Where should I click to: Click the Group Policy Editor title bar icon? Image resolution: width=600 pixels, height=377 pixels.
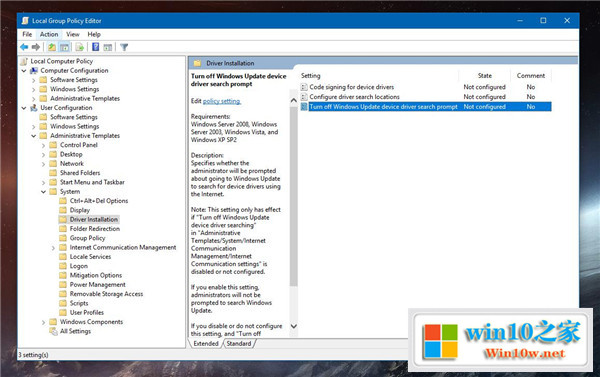coord(25,21)
